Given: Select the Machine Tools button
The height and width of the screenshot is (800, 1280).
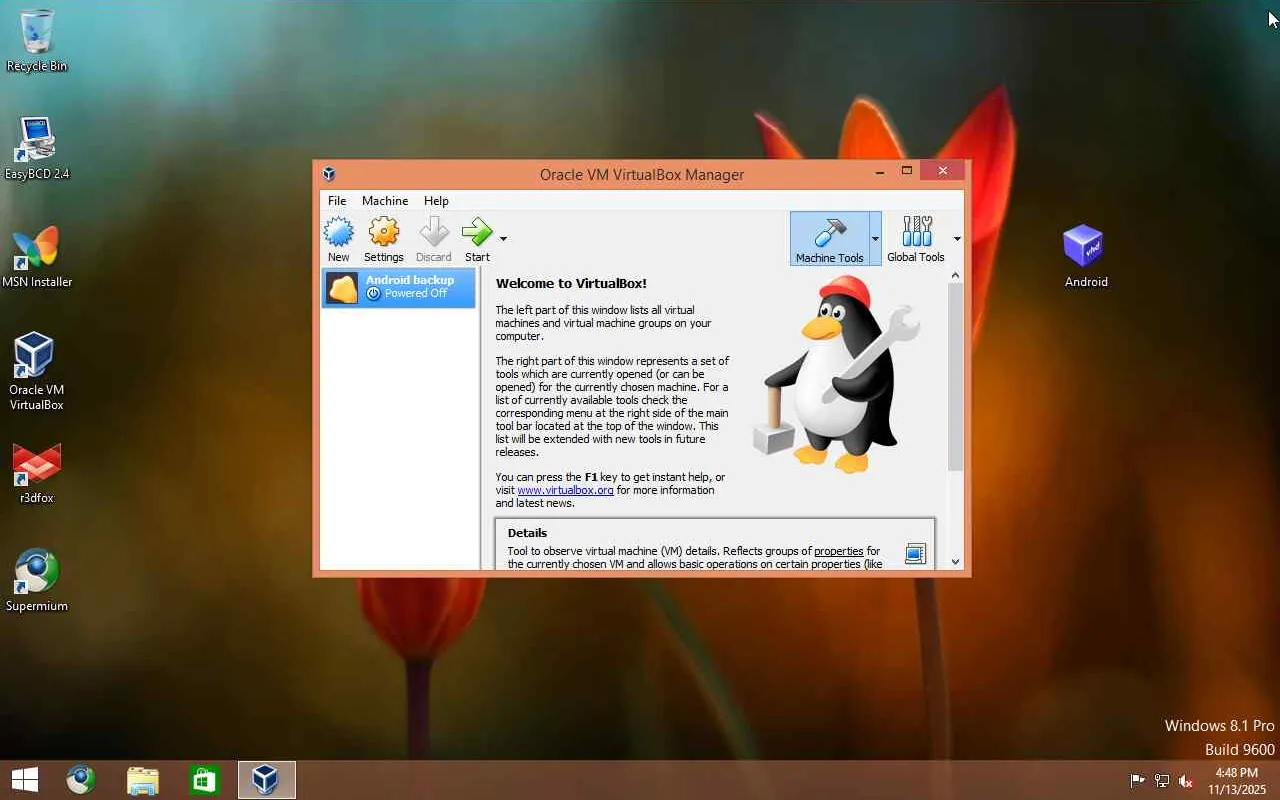Looking at the screenshot, I should coord(830,239).
